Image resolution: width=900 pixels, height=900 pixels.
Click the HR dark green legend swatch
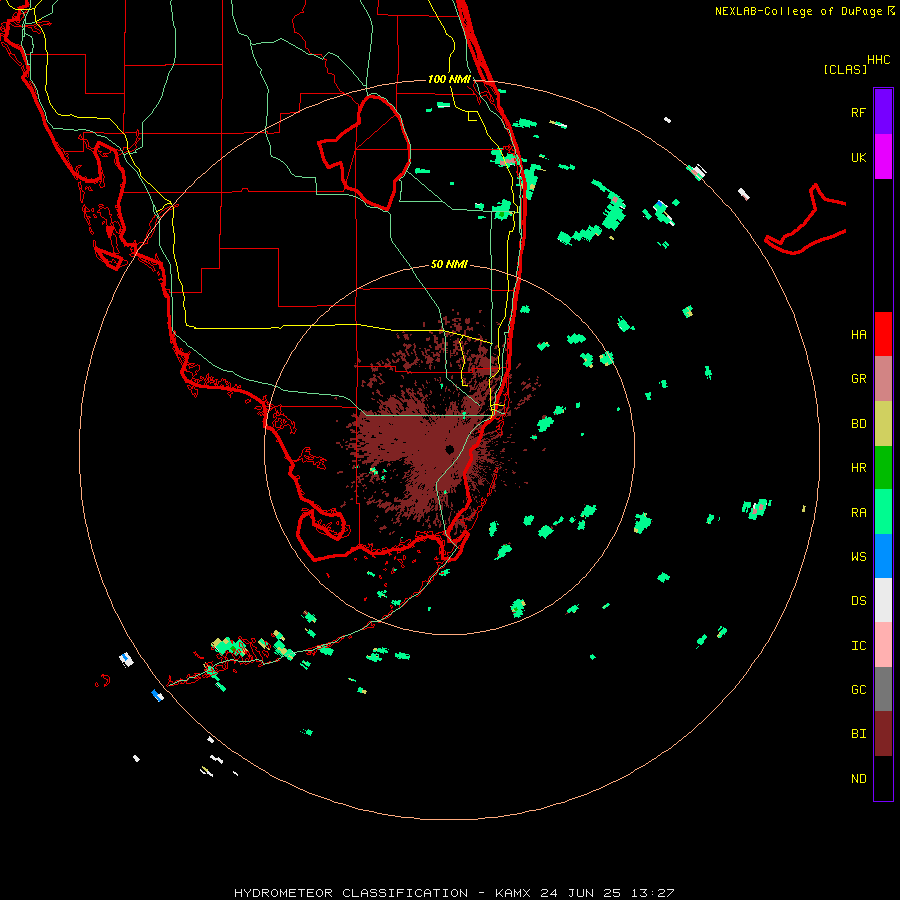(x=883, y=468)
